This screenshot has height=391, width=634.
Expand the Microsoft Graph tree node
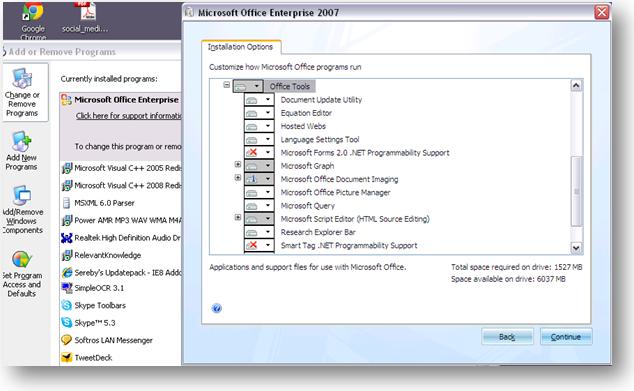(238, 164)
